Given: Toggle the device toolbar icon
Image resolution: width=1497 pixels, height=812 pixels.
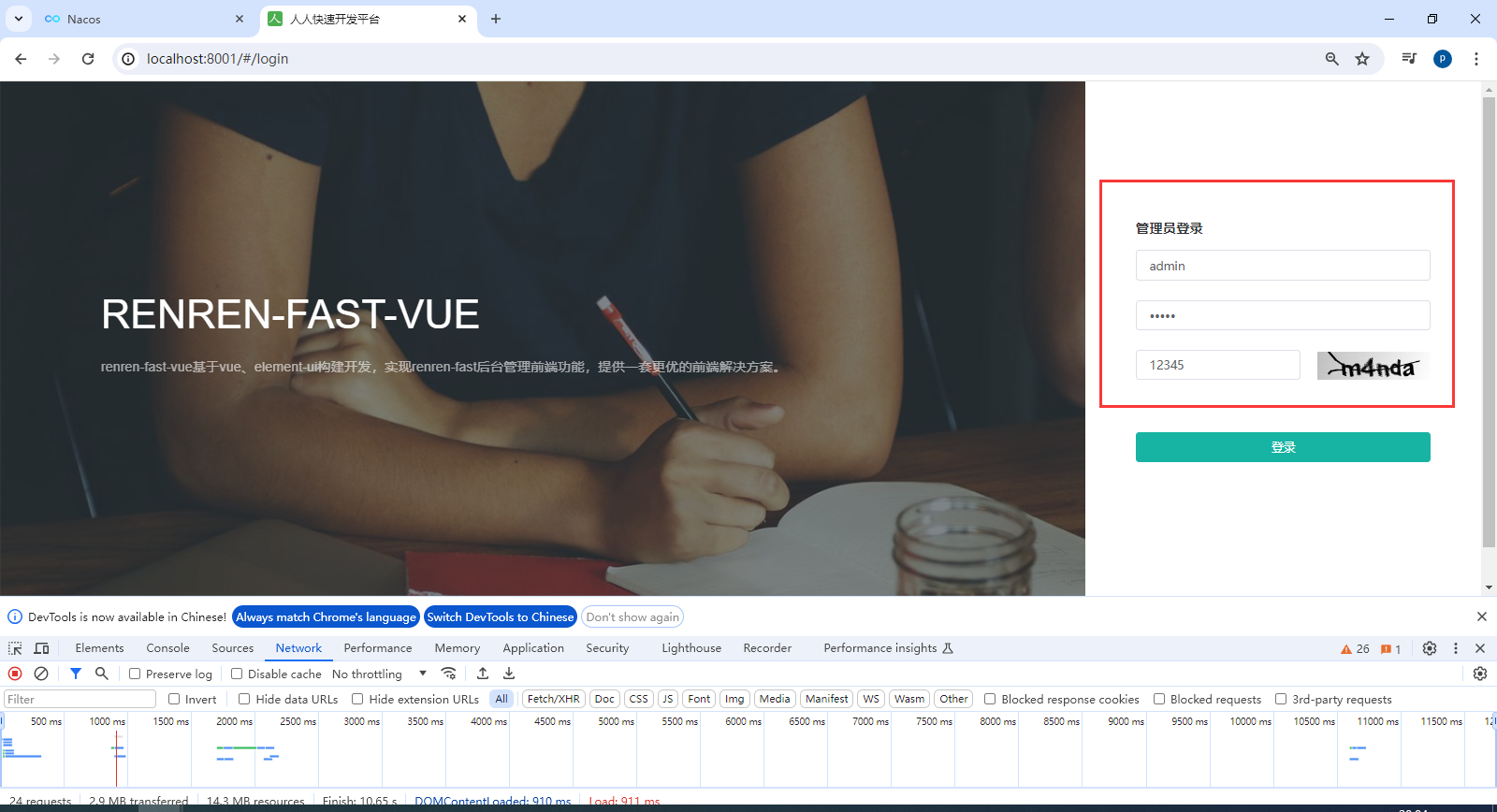Looking at the screenshot, I should pos(41,648).
